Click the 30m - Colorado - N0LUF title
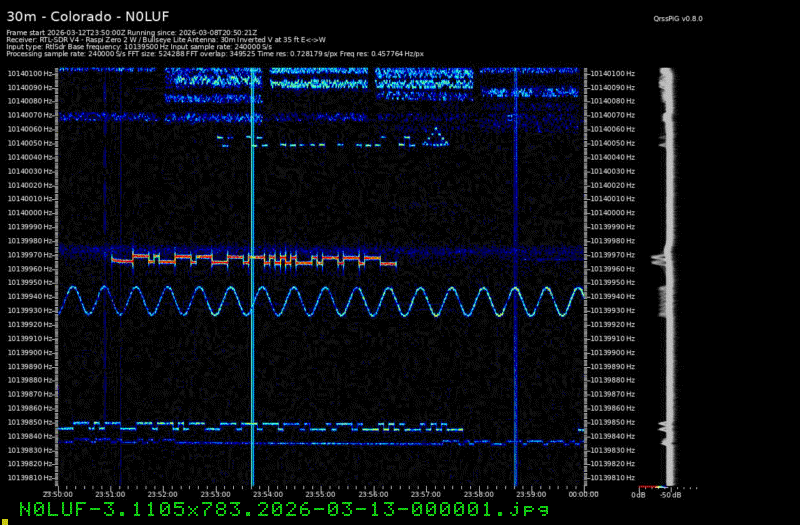800x525 pixels. [x=88, y=15]
